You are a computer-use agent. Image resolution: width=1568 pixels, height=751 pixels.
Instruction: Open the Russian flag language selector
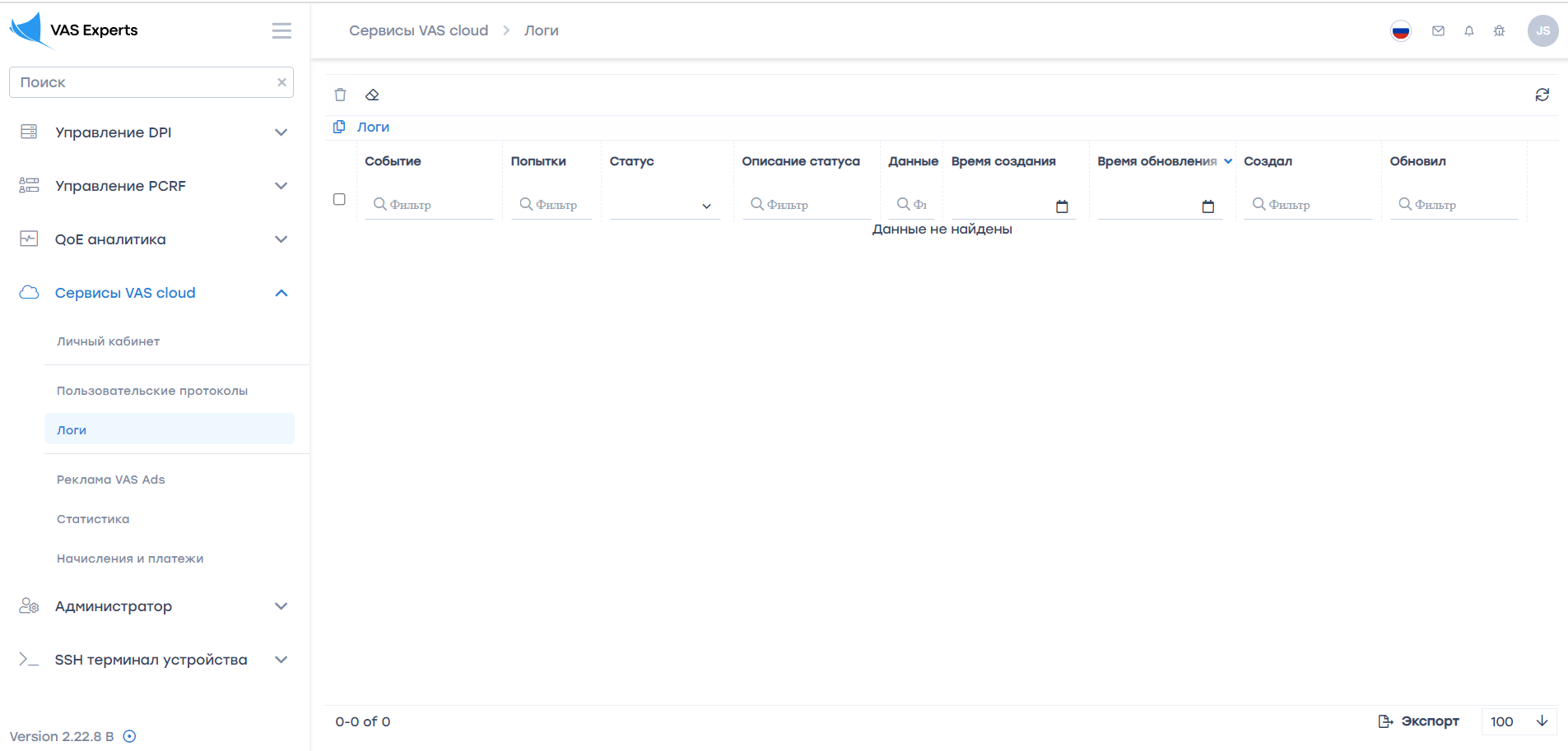[1400, 31]
